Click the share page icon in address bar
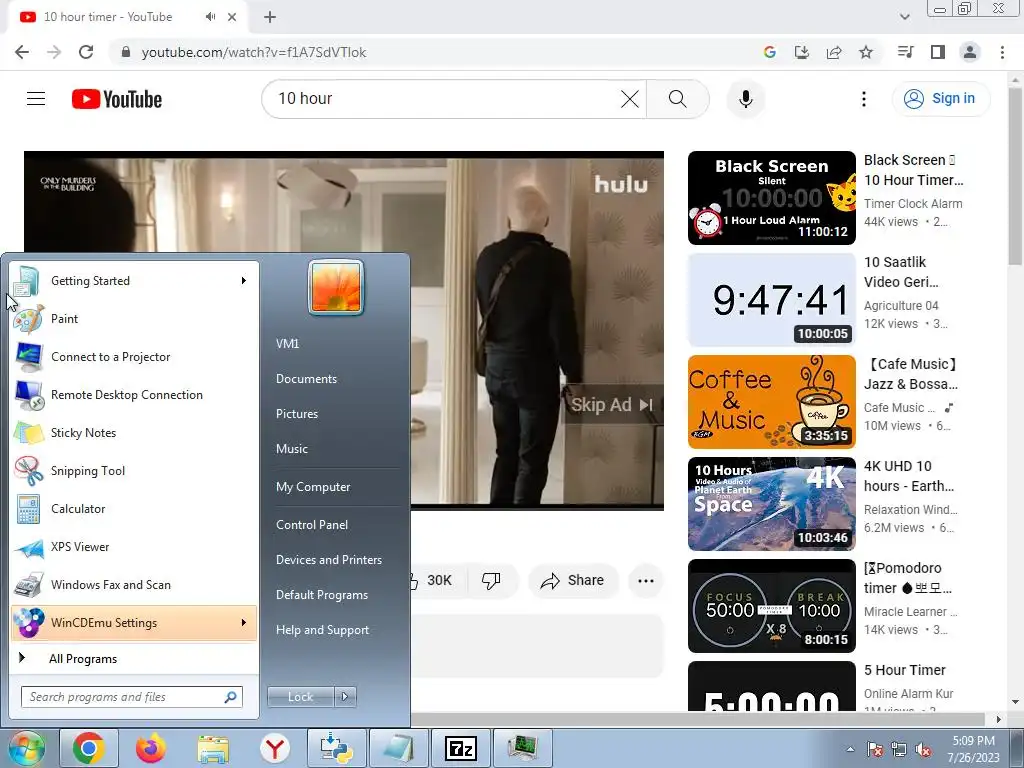Screen dimensions: 1024x768 coord(834,52)
